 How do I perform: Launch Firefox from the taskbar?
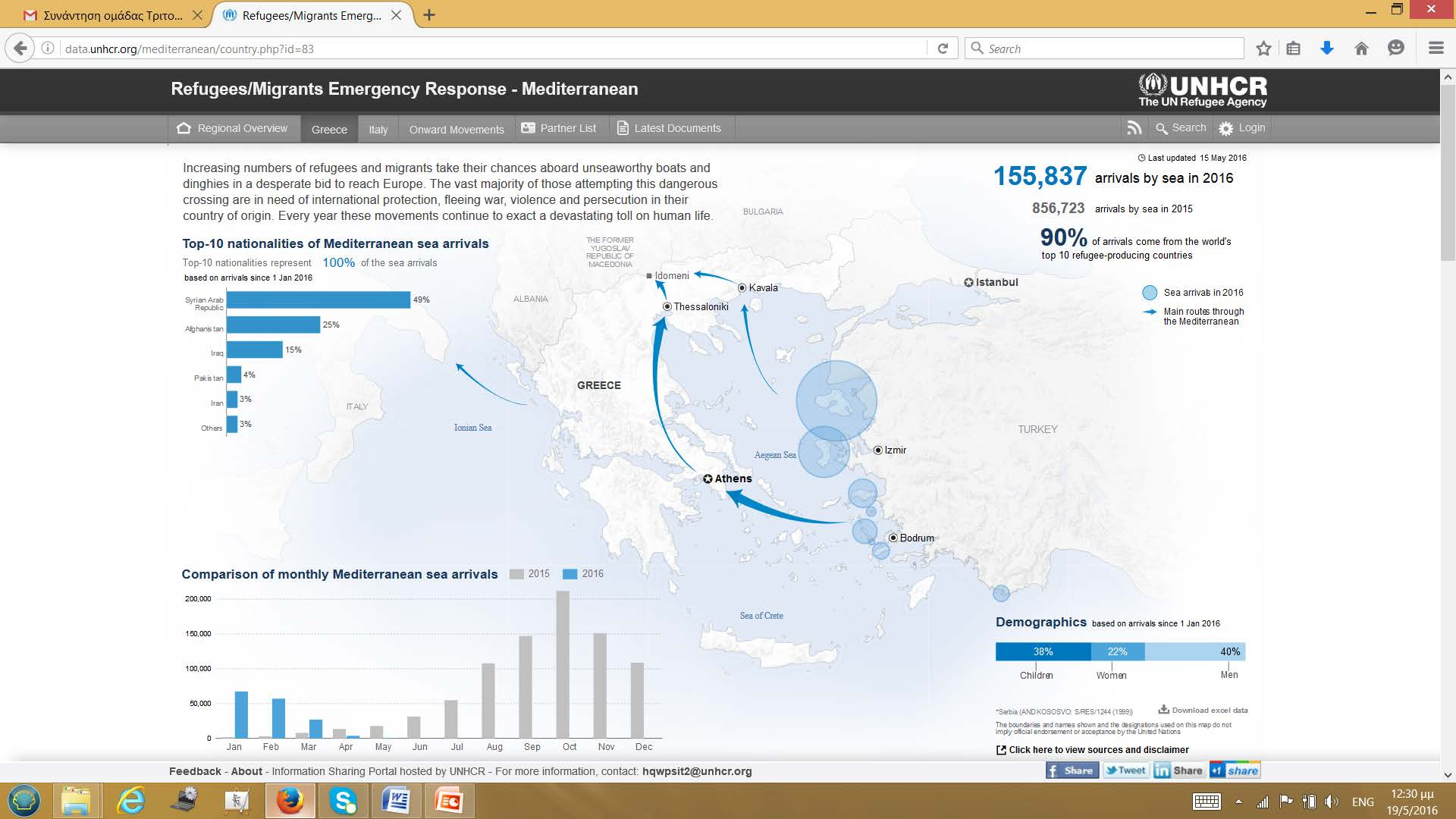(290, 801)
